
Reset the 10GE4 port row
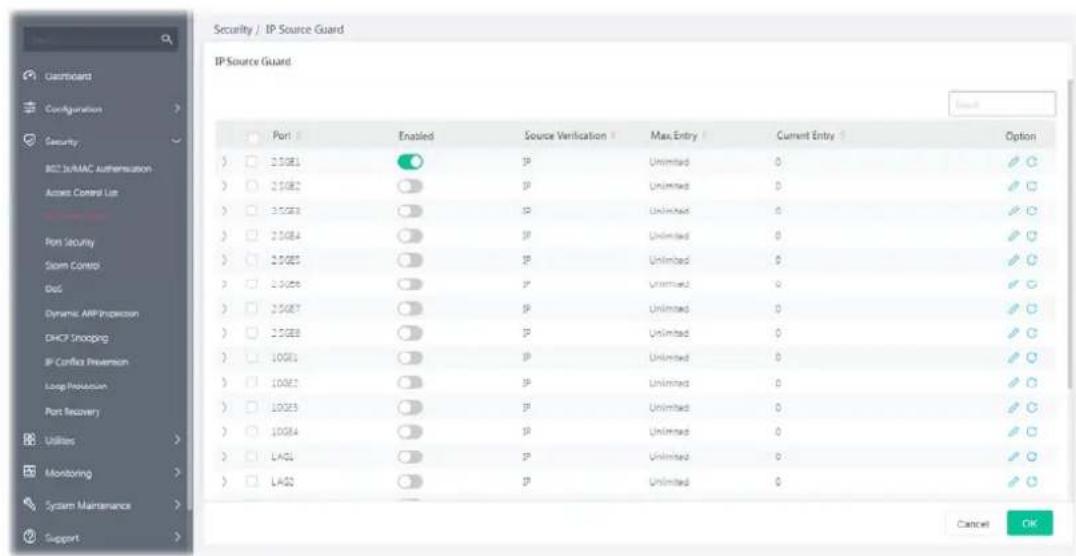pos(1031,431)
